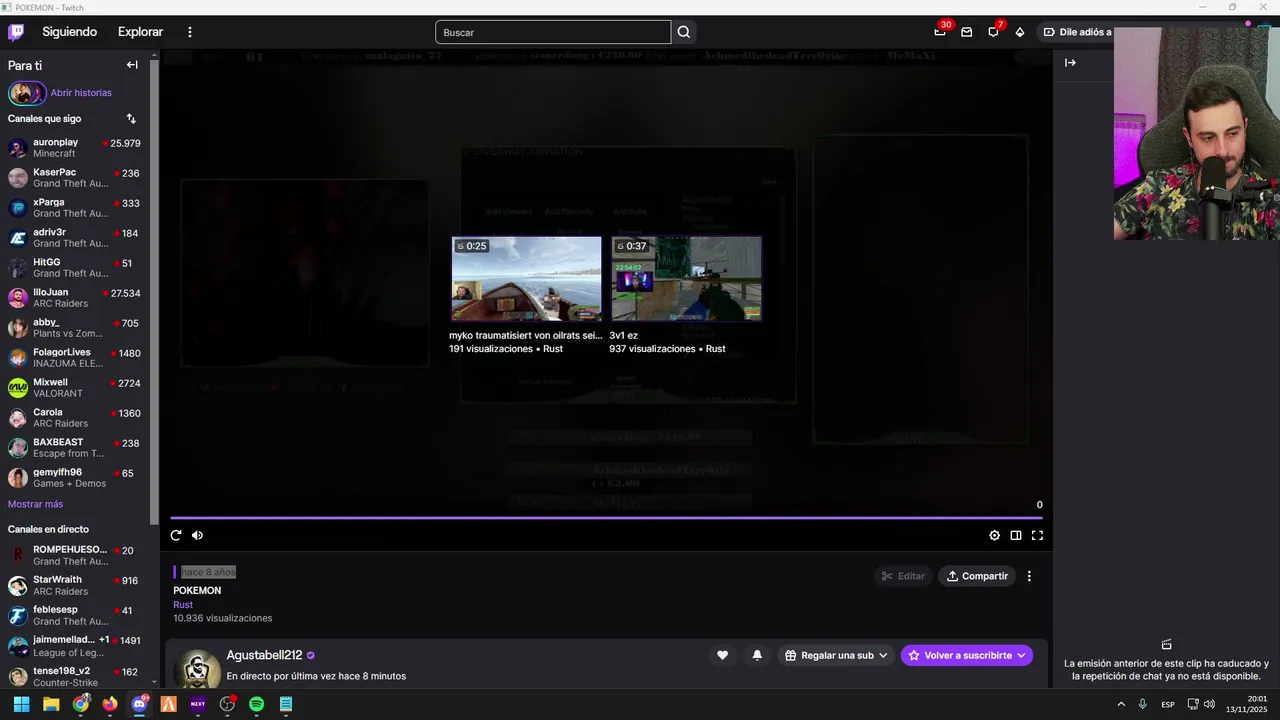Viewport: 1280px width, 720px height.
Task: Toggle follow heart for Agustabell212
Action: [x=722, y=655]
